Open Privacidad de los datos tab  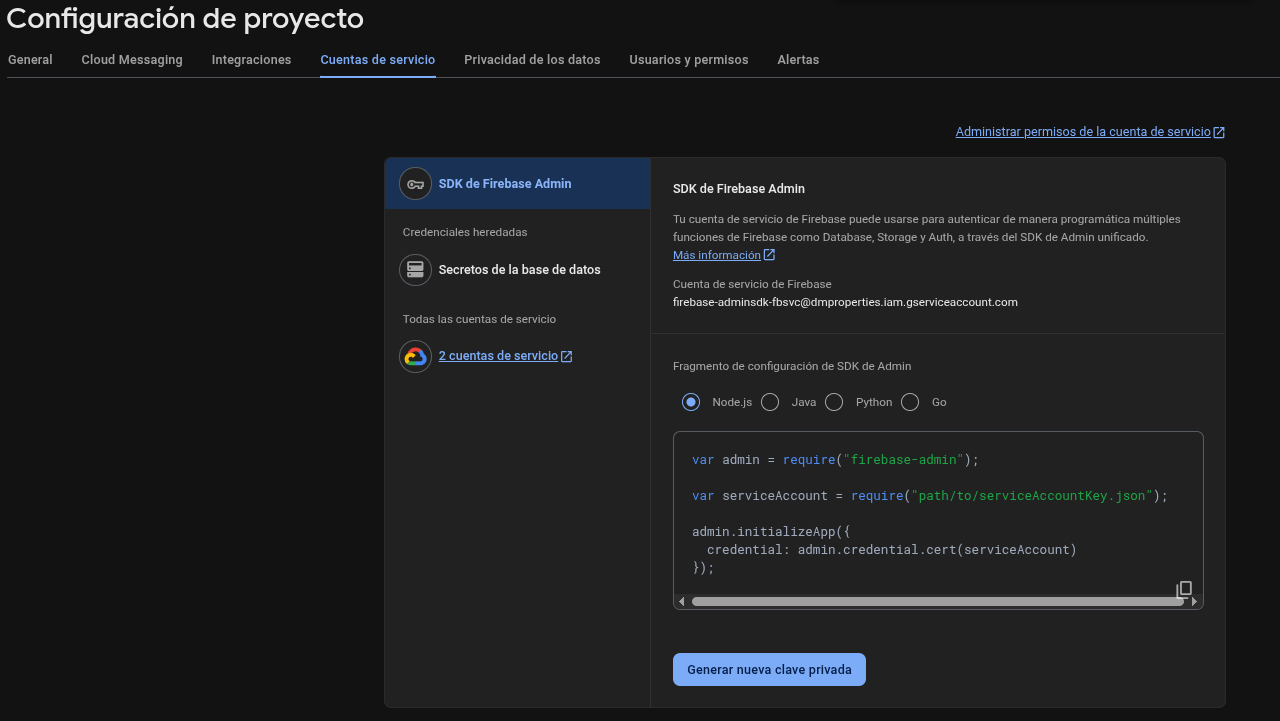coord(532,60)
